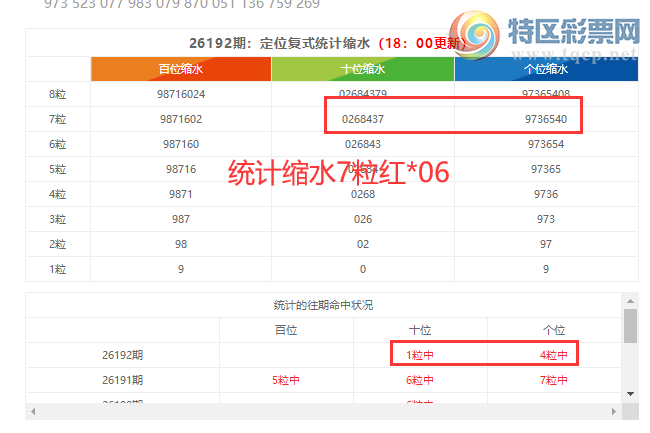Click the 统计的往期命中状况 table title
This screenshot has width=650, height=433.
[x=323, y=305]
